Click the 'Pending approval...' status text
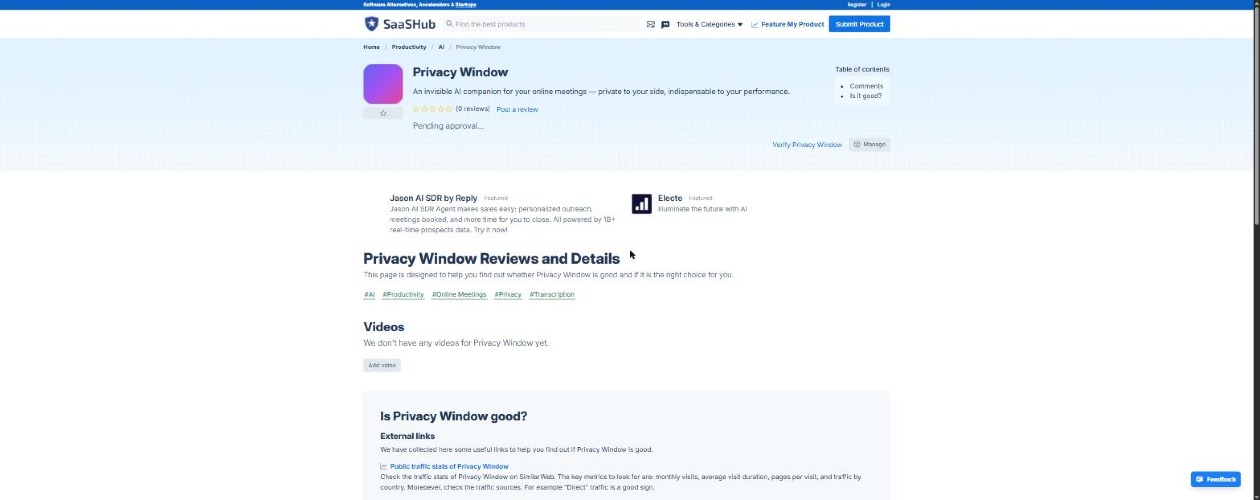Screen dimensions: 1260x500 [448, 126]
